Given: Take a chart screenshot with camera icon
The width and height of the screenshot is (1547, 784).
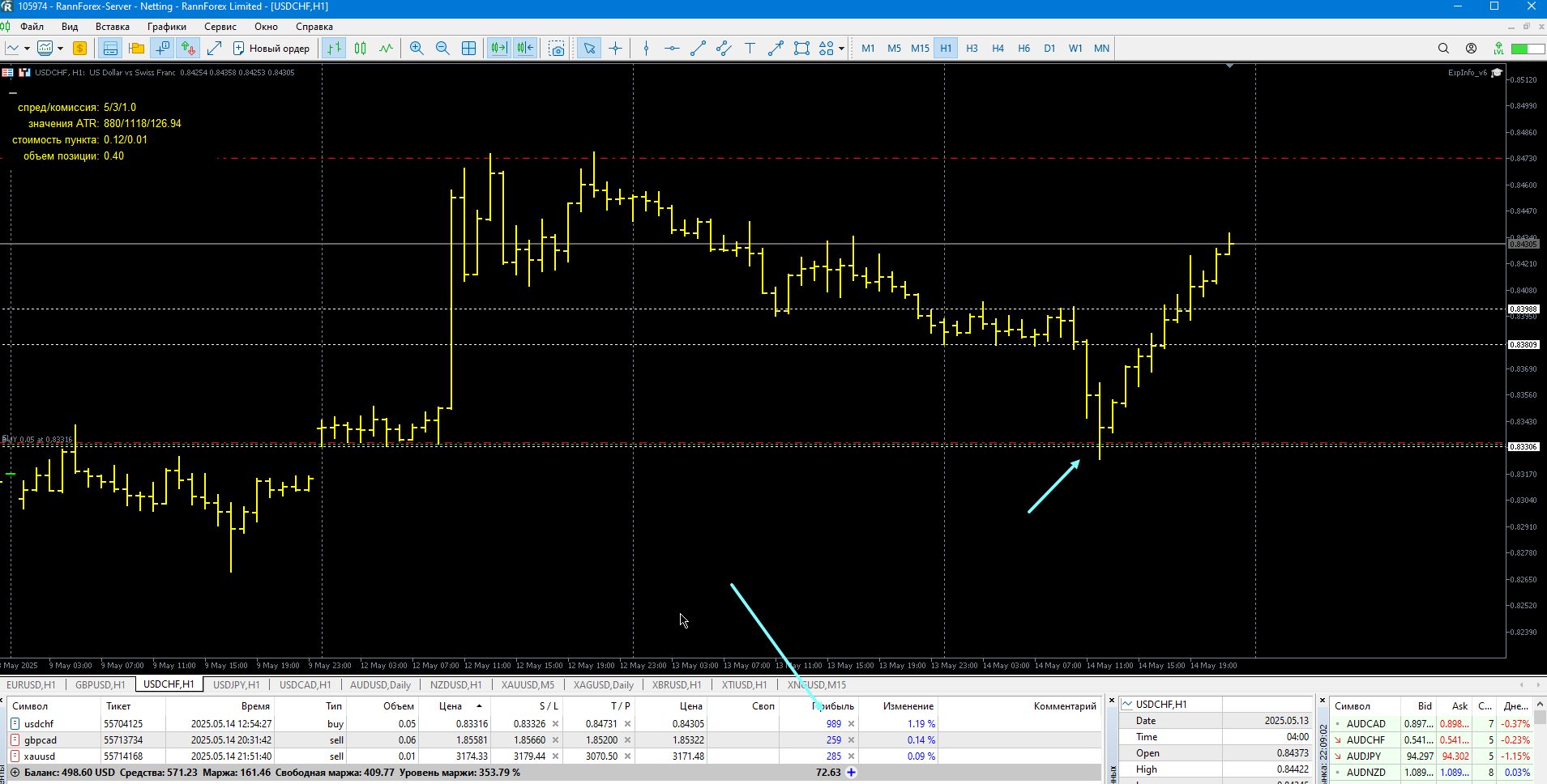Looking at the screenshot, I should point(557,49).
